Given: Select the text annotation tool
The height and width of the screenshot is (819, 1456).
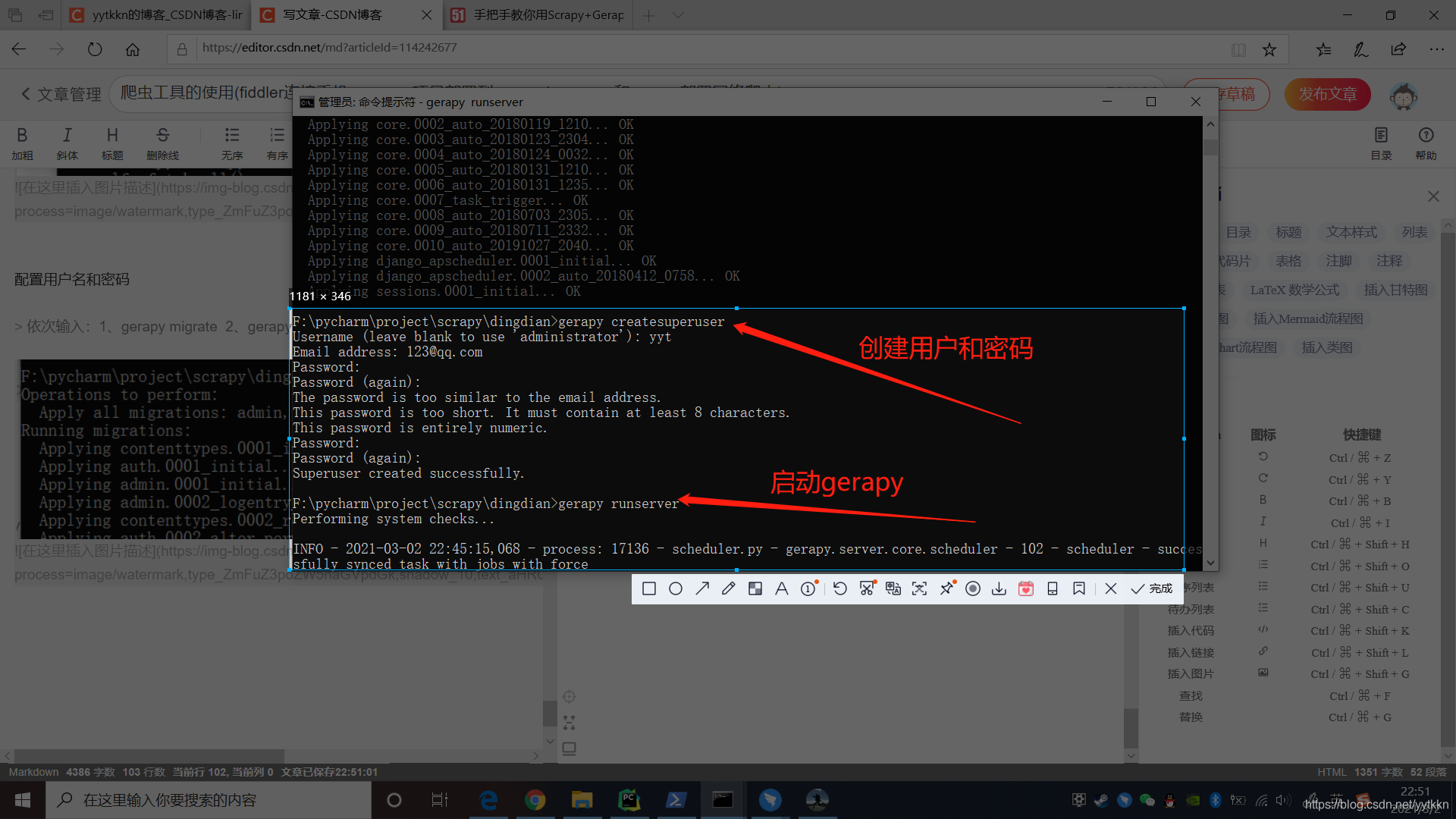Looking at the screenshot, I should pyautogui.click(x=782, y=589).
